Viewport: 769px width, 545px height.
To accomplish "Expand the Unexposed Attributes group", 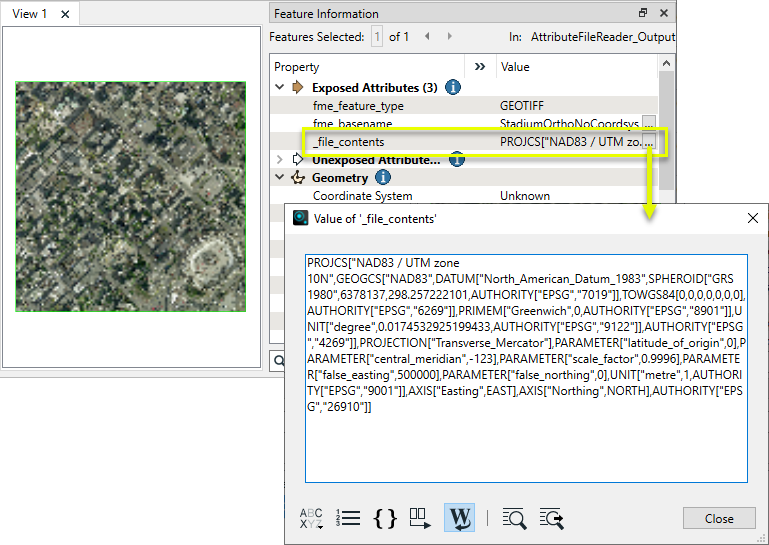I will [280, 160].
